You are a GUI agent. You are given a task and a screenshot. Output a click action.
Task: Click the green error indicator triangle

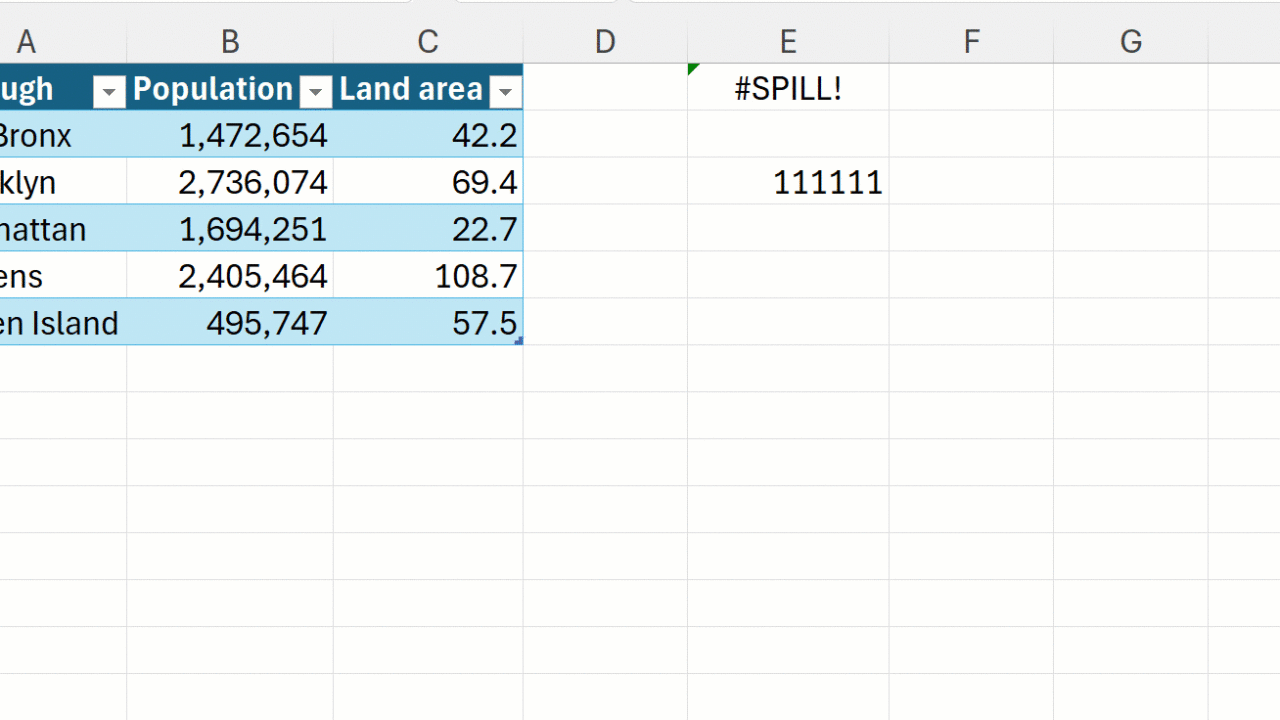click(693, 69)
